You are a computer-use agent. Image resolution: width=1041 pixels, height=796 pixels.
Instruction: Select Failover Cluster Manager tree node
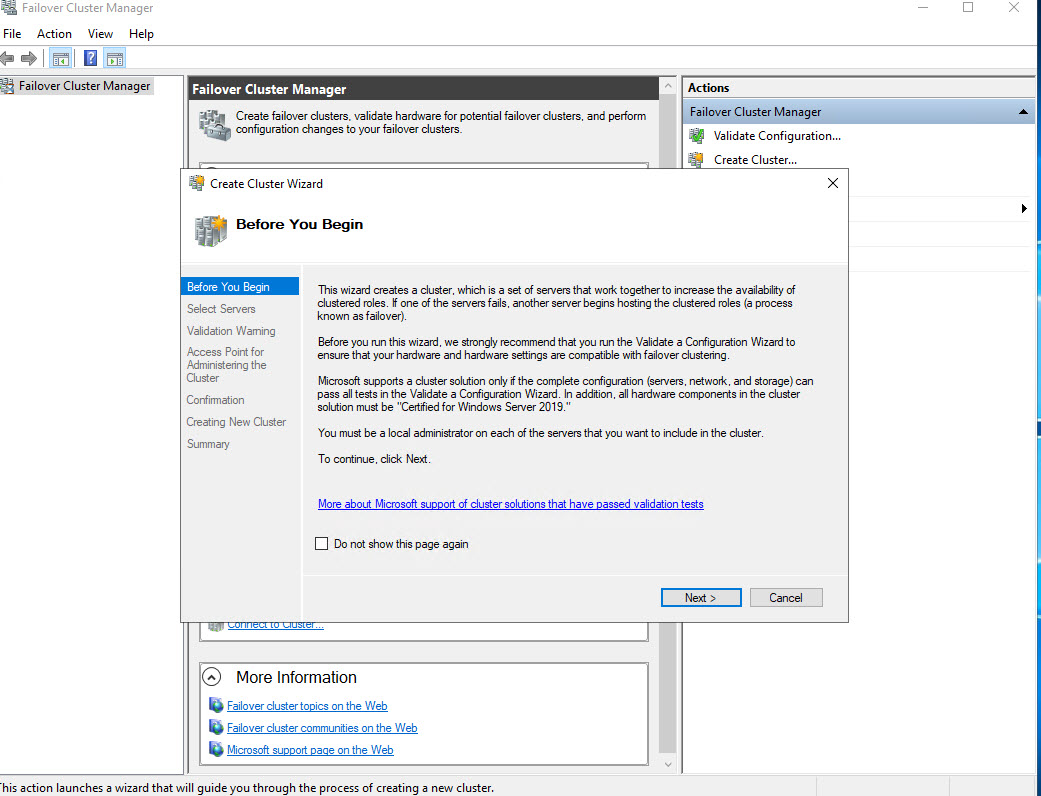pyautogui.click(x=85, y=86)
